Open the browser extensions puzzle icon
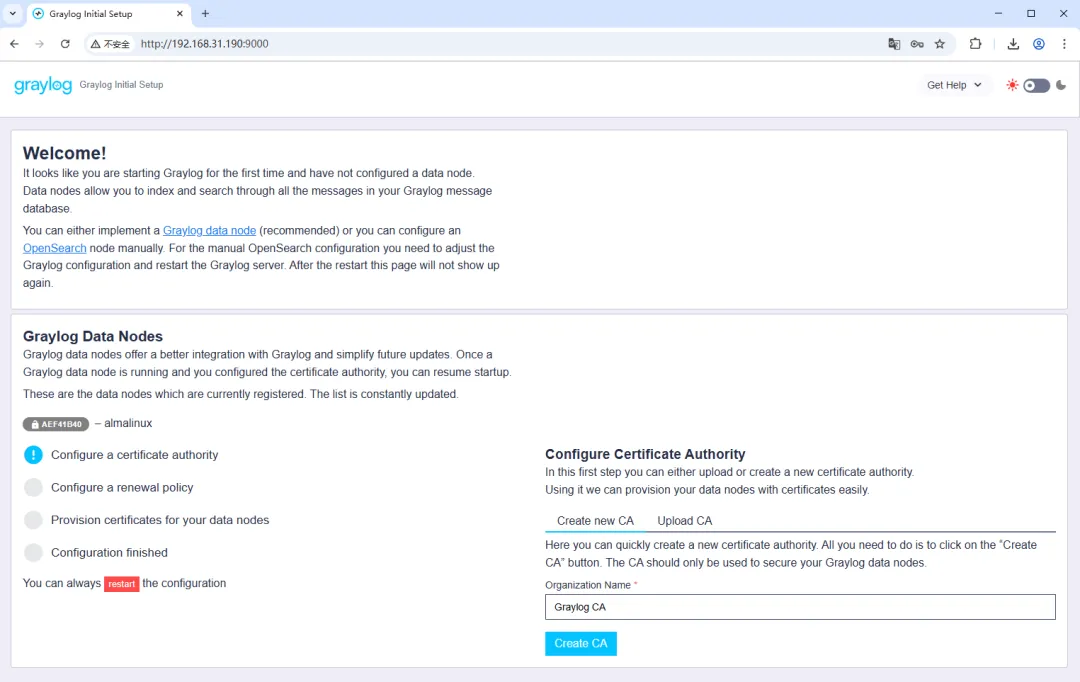Screen dimensions: 1080x682 975,43
